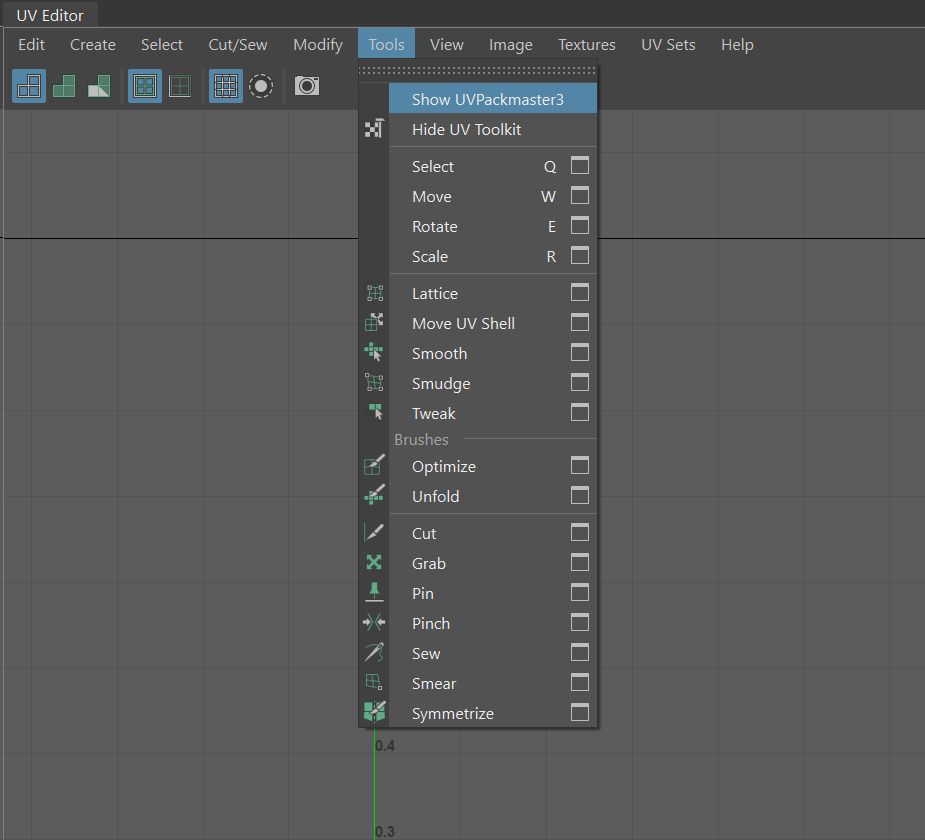Image resolution: width=925 pixels, height=840 pixels.
Task: Click the Smudge tool icon
Action: 374,383
